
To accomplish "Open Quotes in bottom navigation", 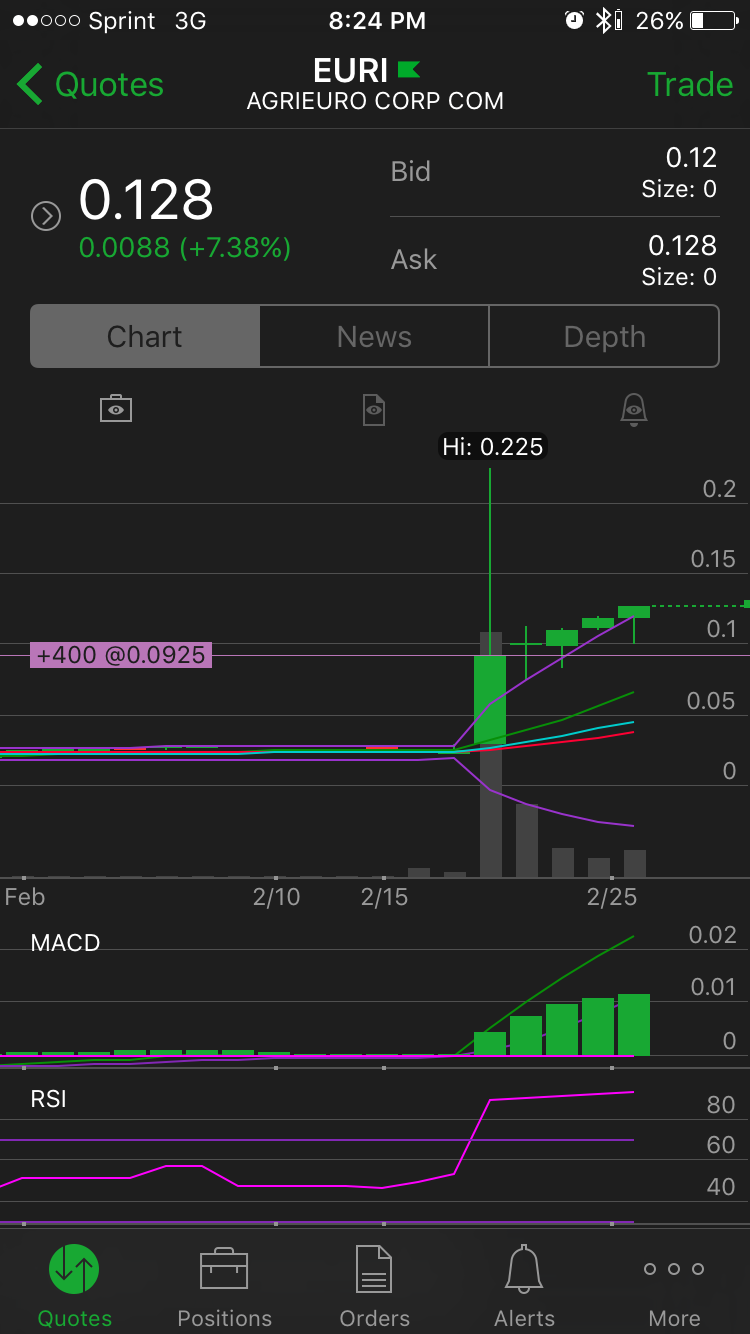I will tap(75, 1284).
